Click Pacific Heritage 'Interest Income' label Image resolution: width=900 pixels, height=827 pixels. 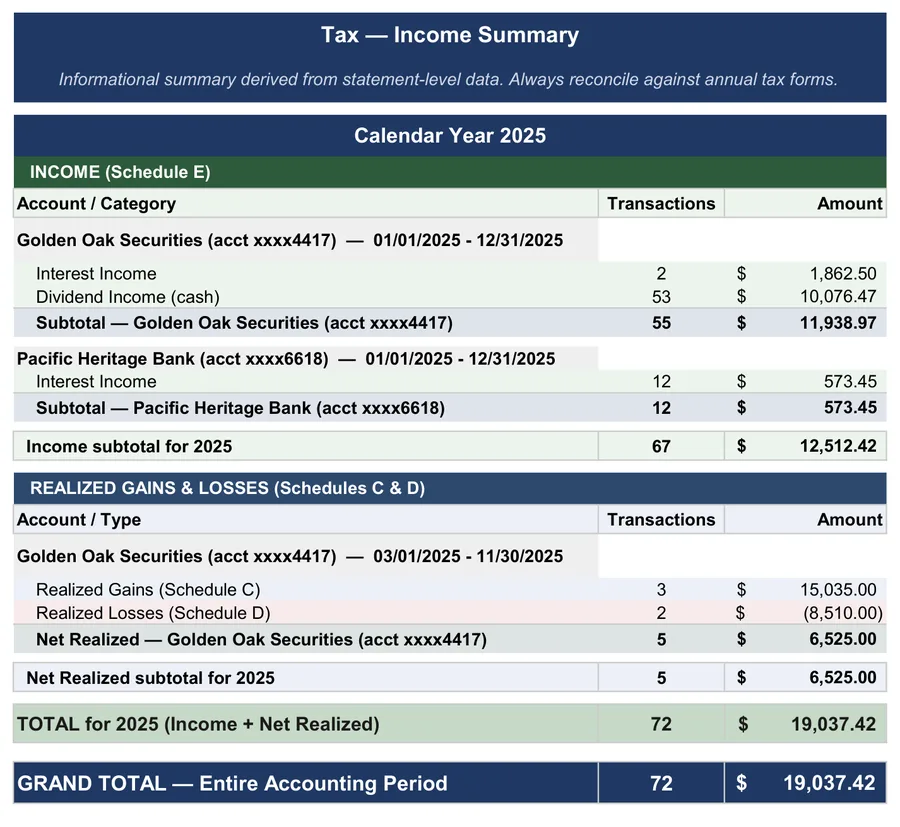[96, 382]
